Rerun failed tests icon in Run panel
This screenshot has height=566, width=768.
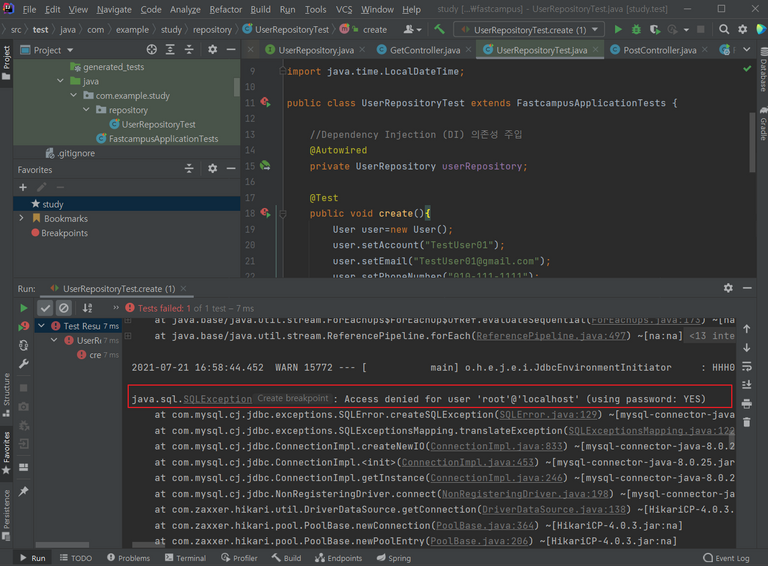24,326
